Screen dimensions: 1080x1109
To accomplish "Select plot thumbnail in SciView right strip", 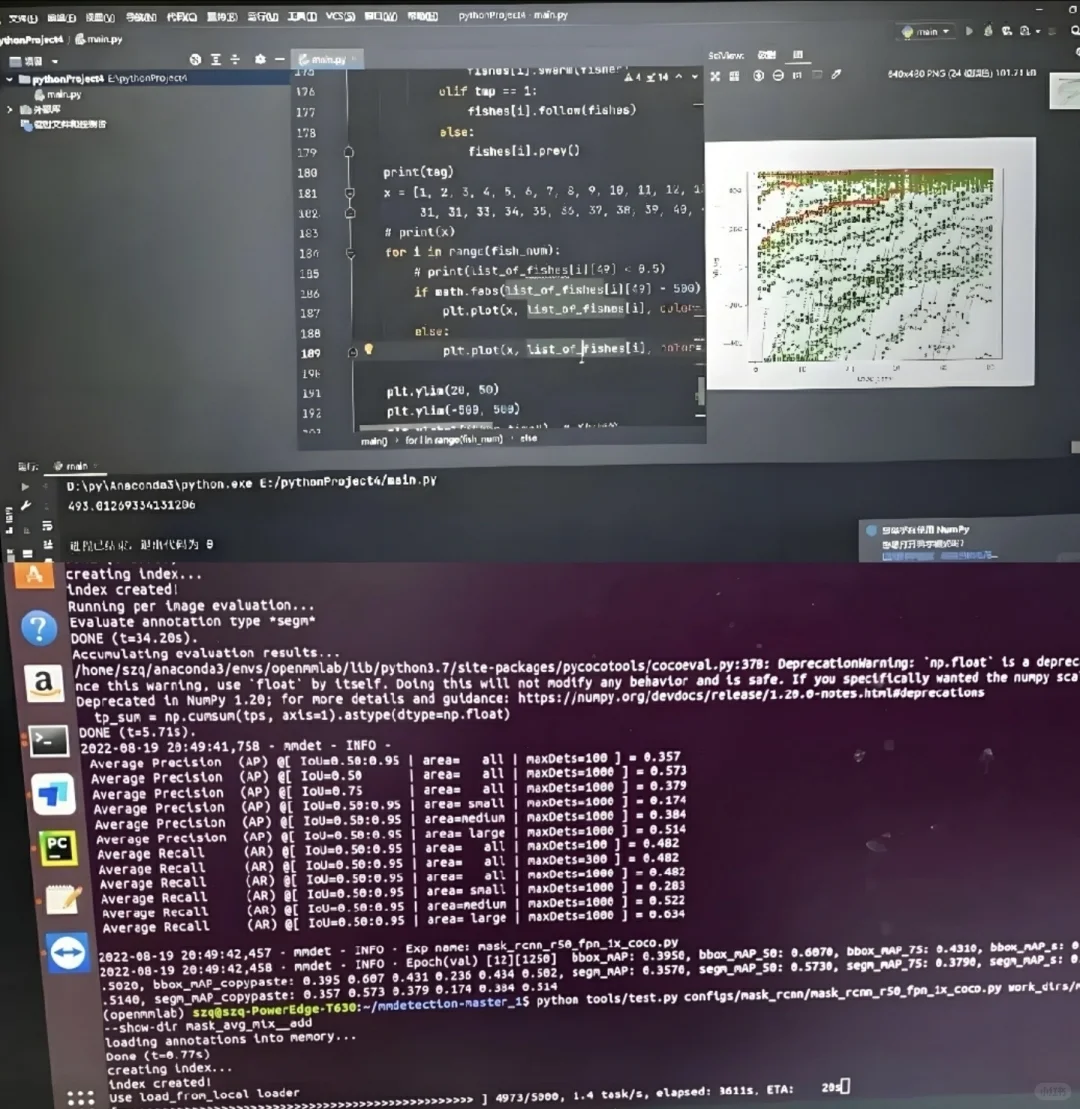I will 1064,91.
